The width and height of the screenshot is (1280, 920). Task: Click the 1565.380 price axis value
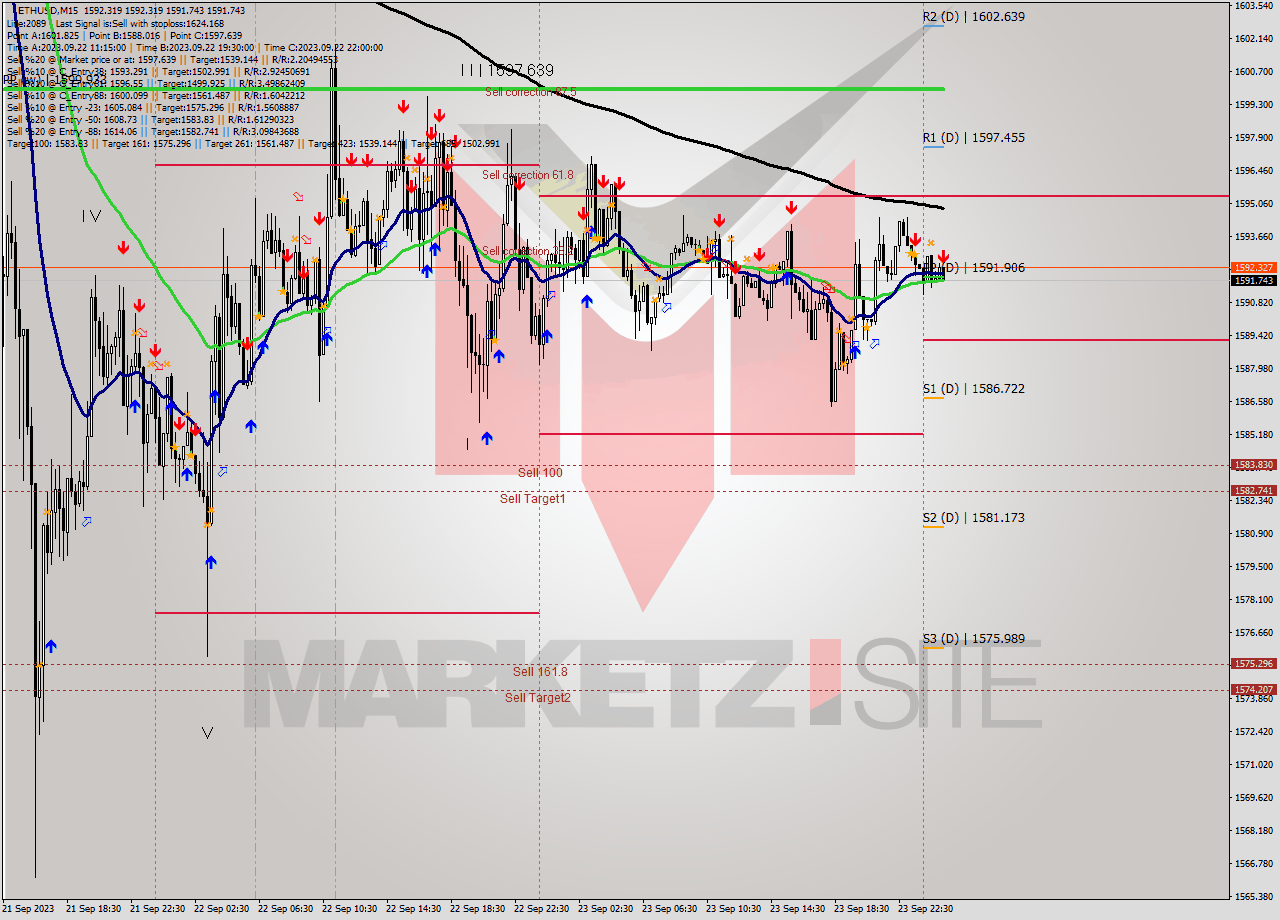(x=1254, y=896)
